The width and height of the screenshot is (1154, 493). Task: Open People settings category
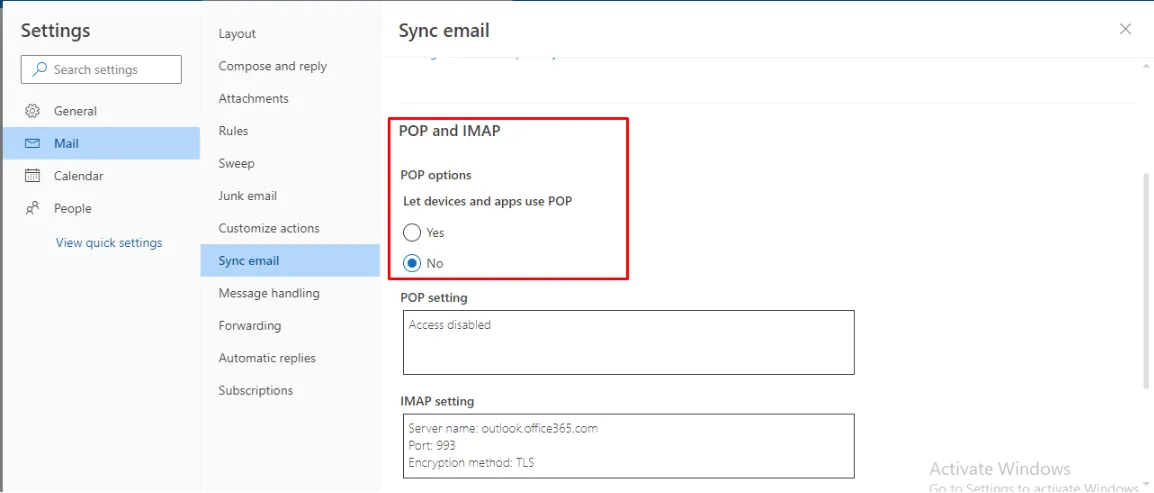(101, 208)
